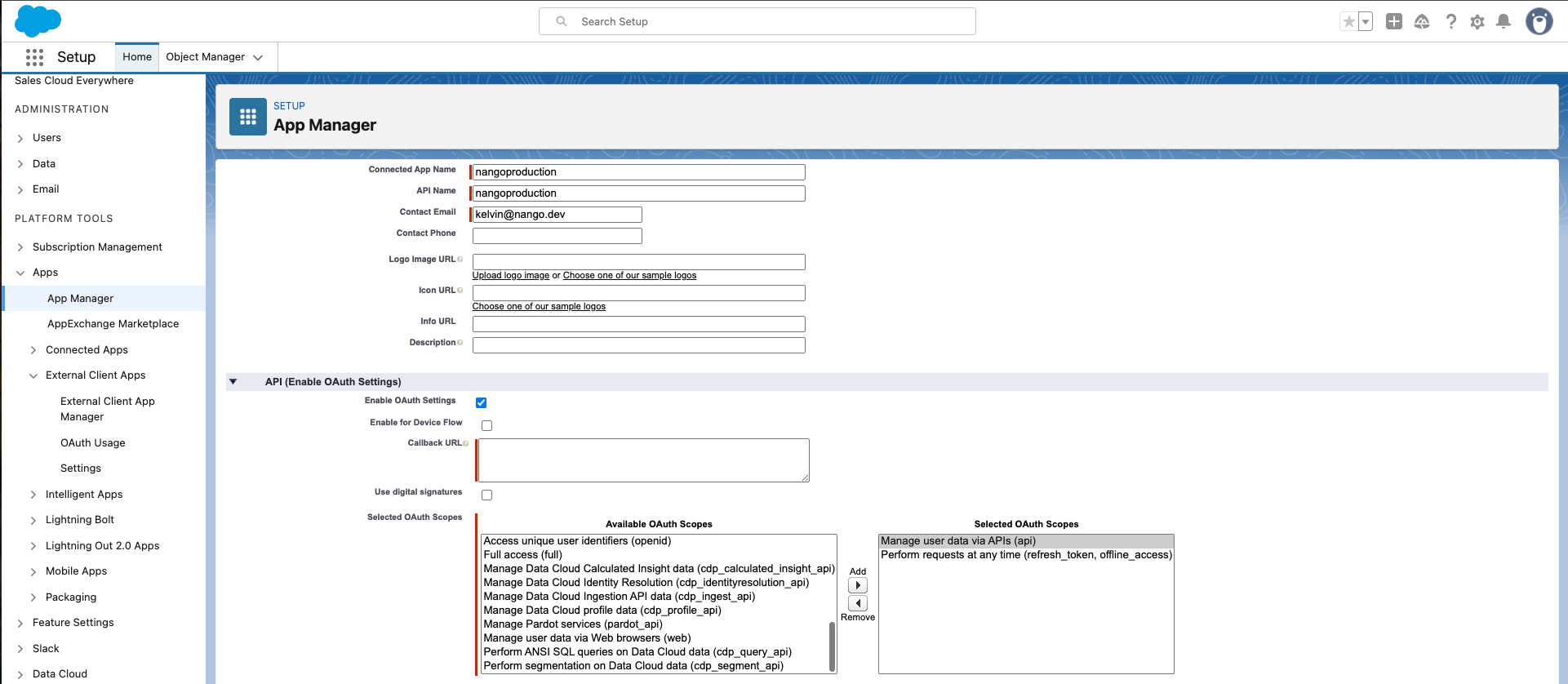Click the Info URL field
The image size is (1568, 684).
tap(638, 324)
